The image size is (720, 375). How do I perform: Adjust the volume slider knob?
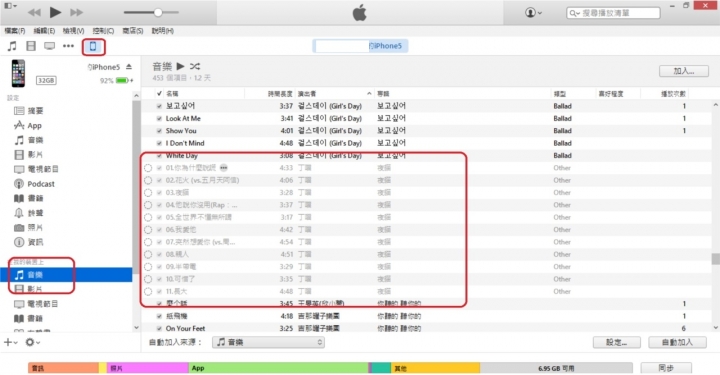tap(158, 12)
